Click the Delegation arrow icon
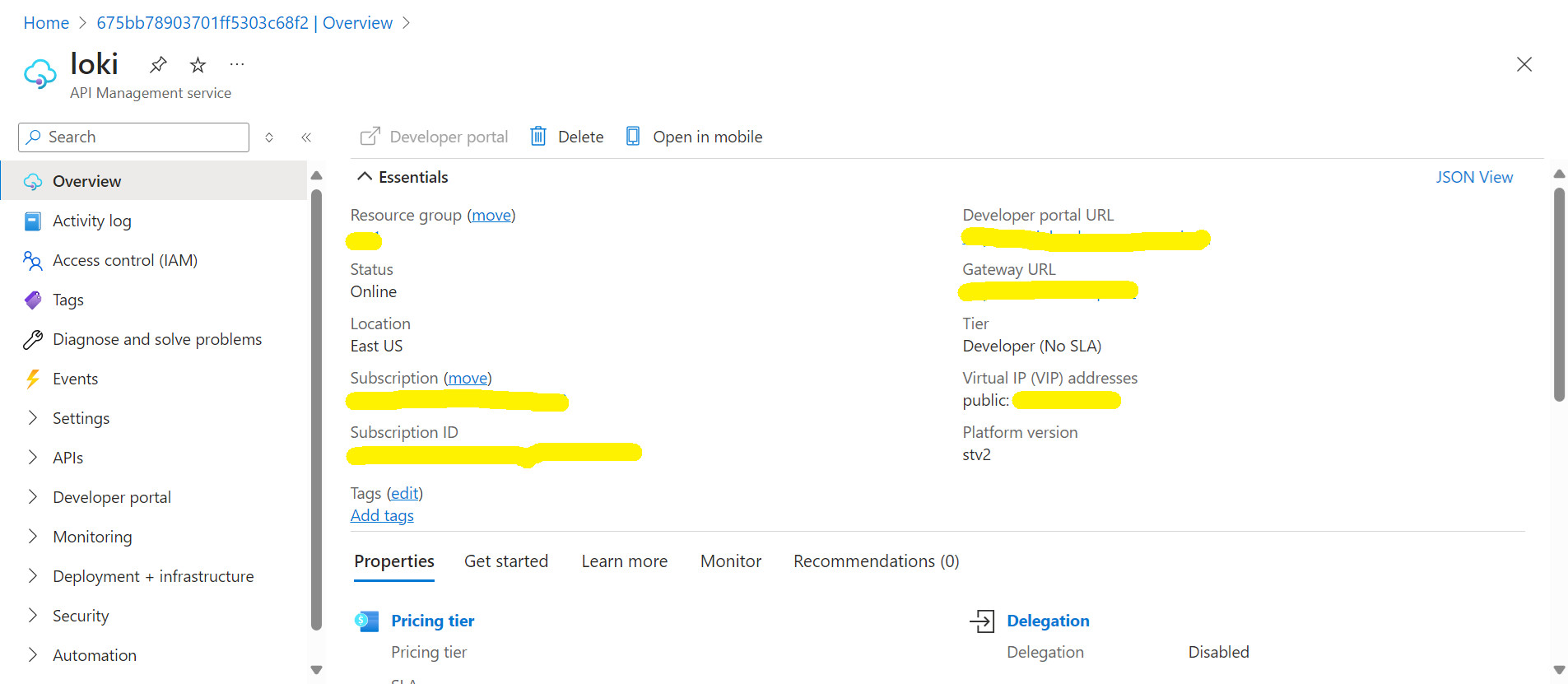Image resolution: width=1568 pixels, height=684 pixels. tap(982, 621)
